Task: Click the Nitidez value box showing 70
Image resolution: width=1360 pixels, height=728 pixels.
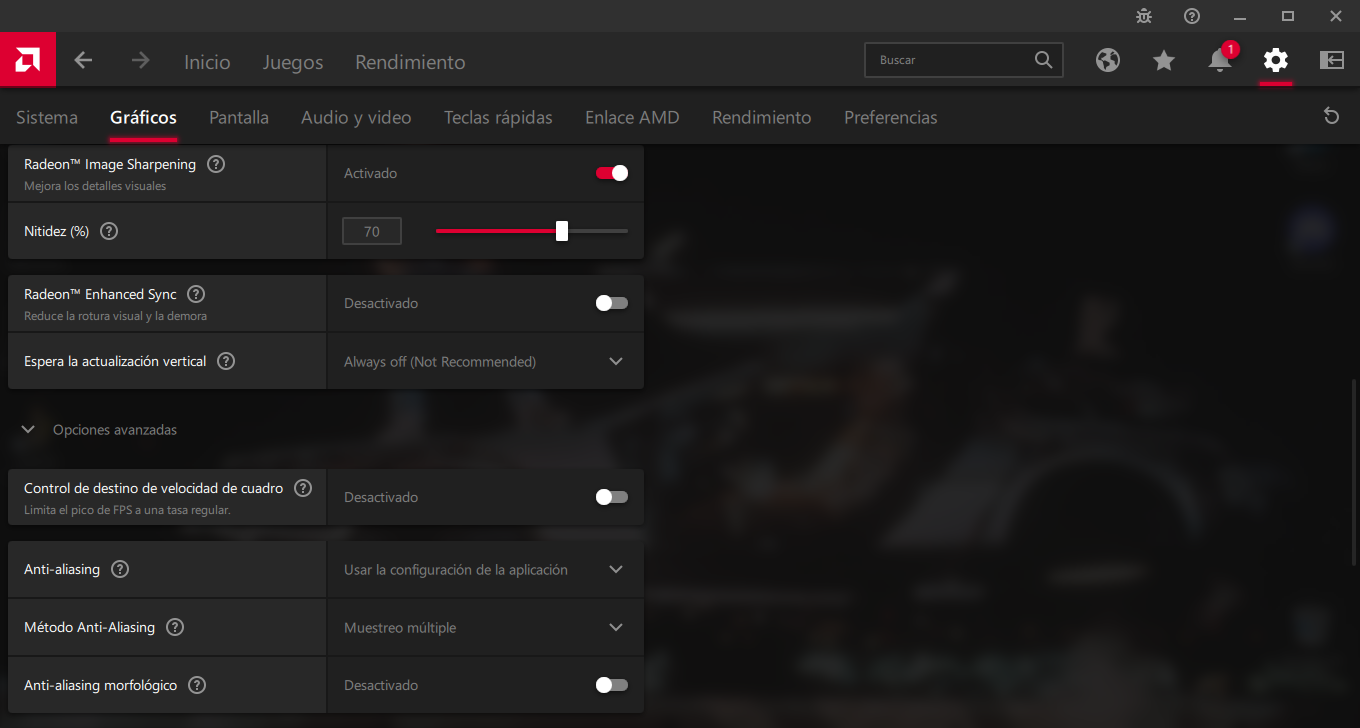Action: click(372, 231)
